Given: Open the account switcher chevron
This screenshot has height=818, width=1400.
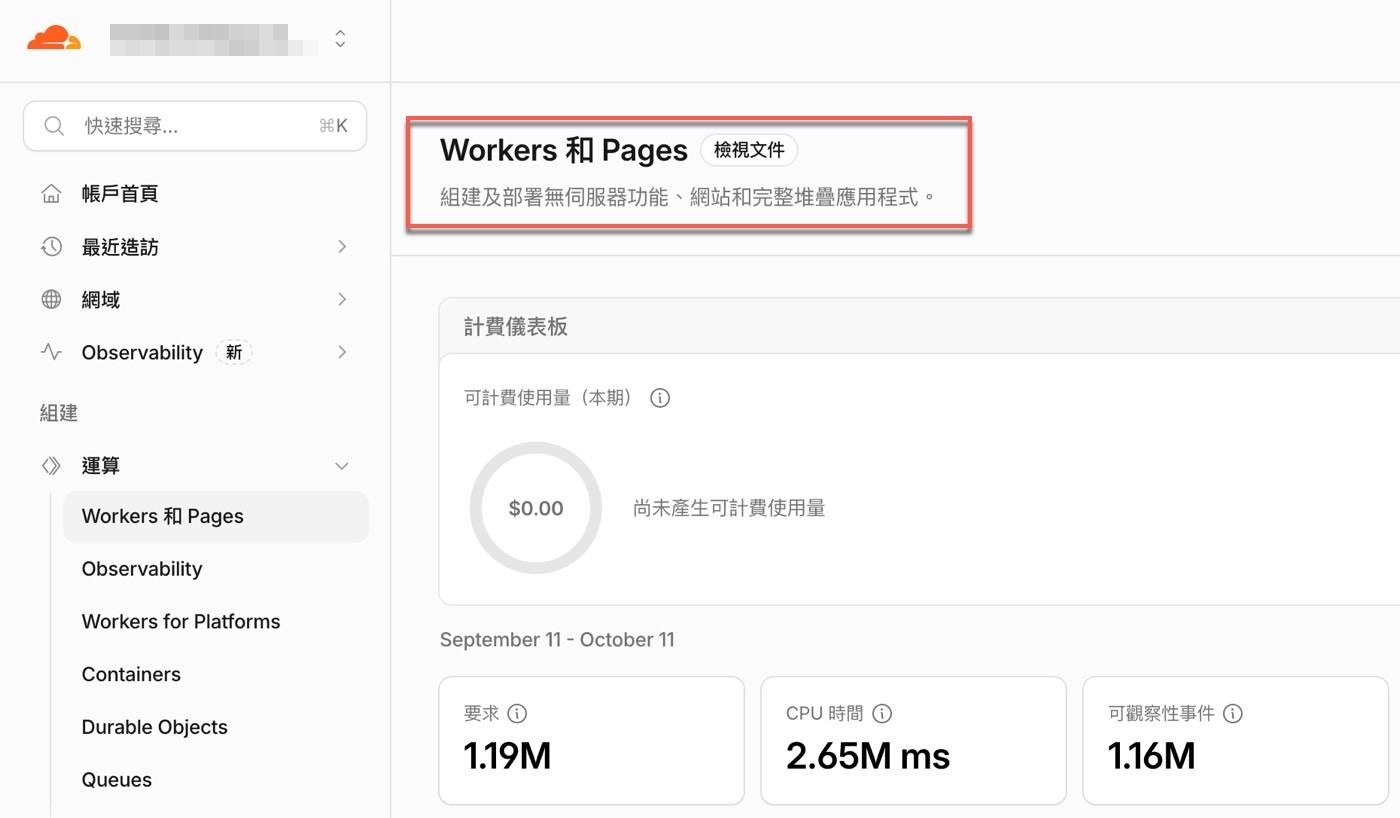Looking at the screenshot, I should click(x=341, y=39).
